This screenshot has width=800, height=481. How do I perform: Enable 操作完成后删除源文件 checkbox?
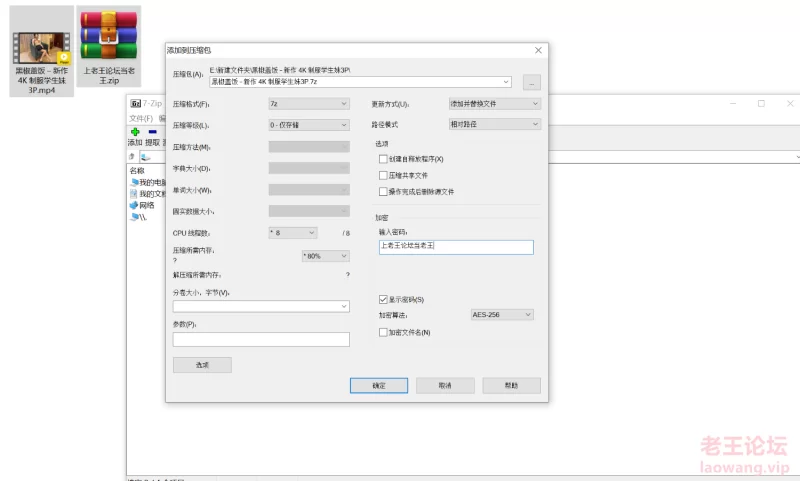383,192
